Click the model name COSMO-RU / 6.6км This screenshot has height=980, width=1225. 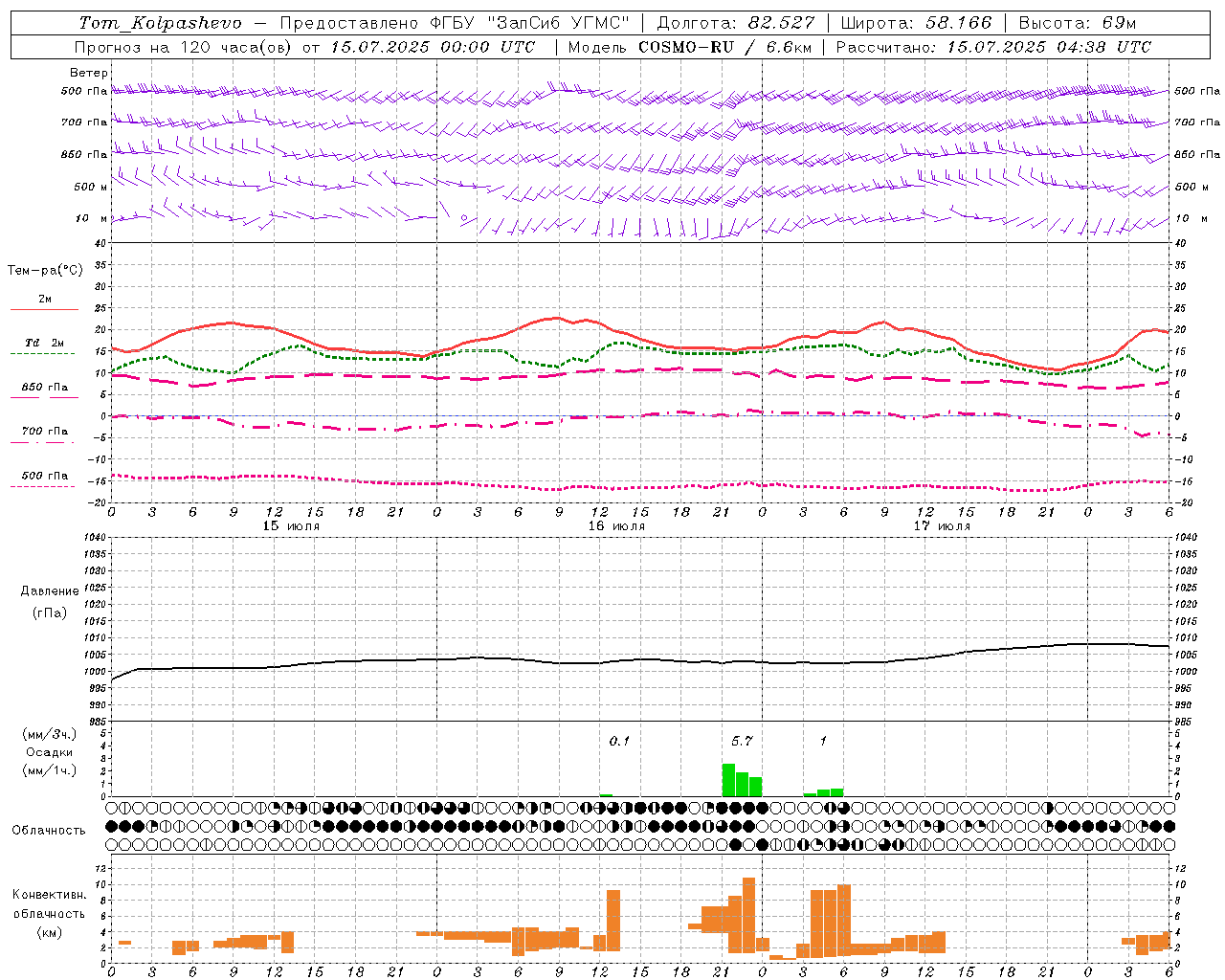click(x=725, y=47)
